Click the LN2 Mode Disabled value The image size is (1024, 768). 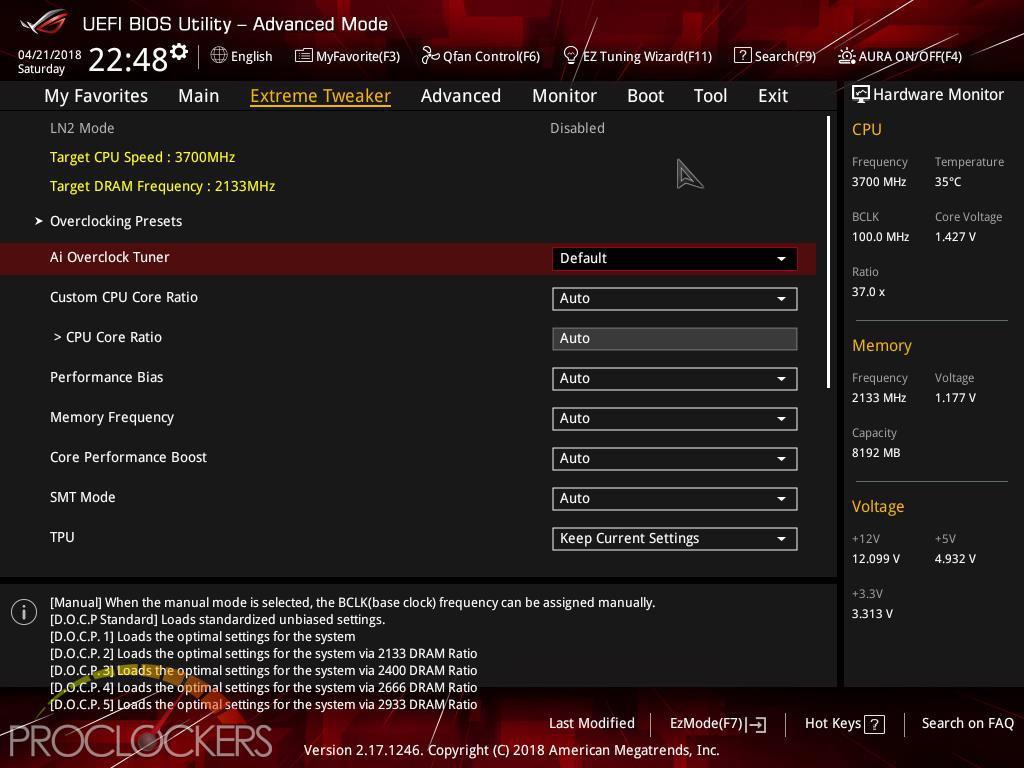[577, 128]
